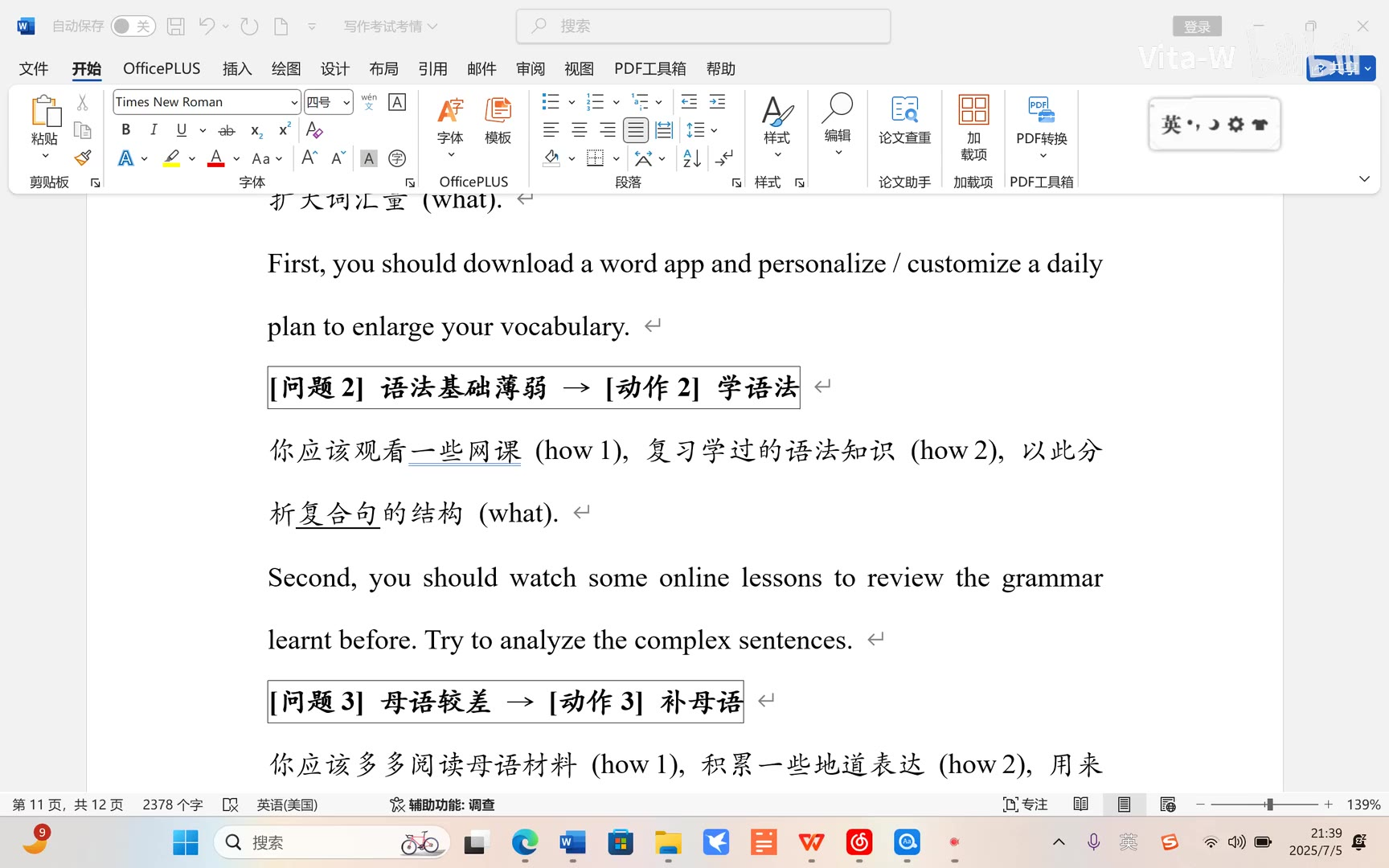Expand the PDF转换 dropdown menu
This screenshot has width=1389, height=868.
click(x=1042, y=155)
